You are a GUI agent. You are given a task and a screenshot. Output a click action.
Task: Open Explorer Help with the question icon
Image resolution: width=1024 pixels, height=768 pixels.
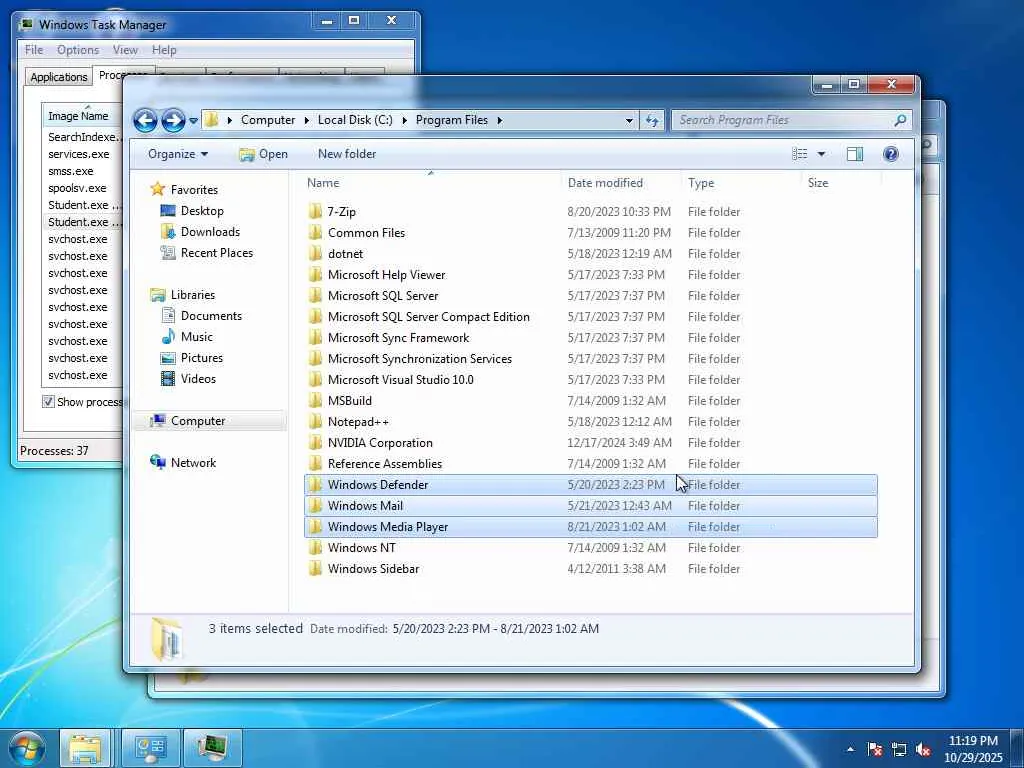click(x=890, y=154)
